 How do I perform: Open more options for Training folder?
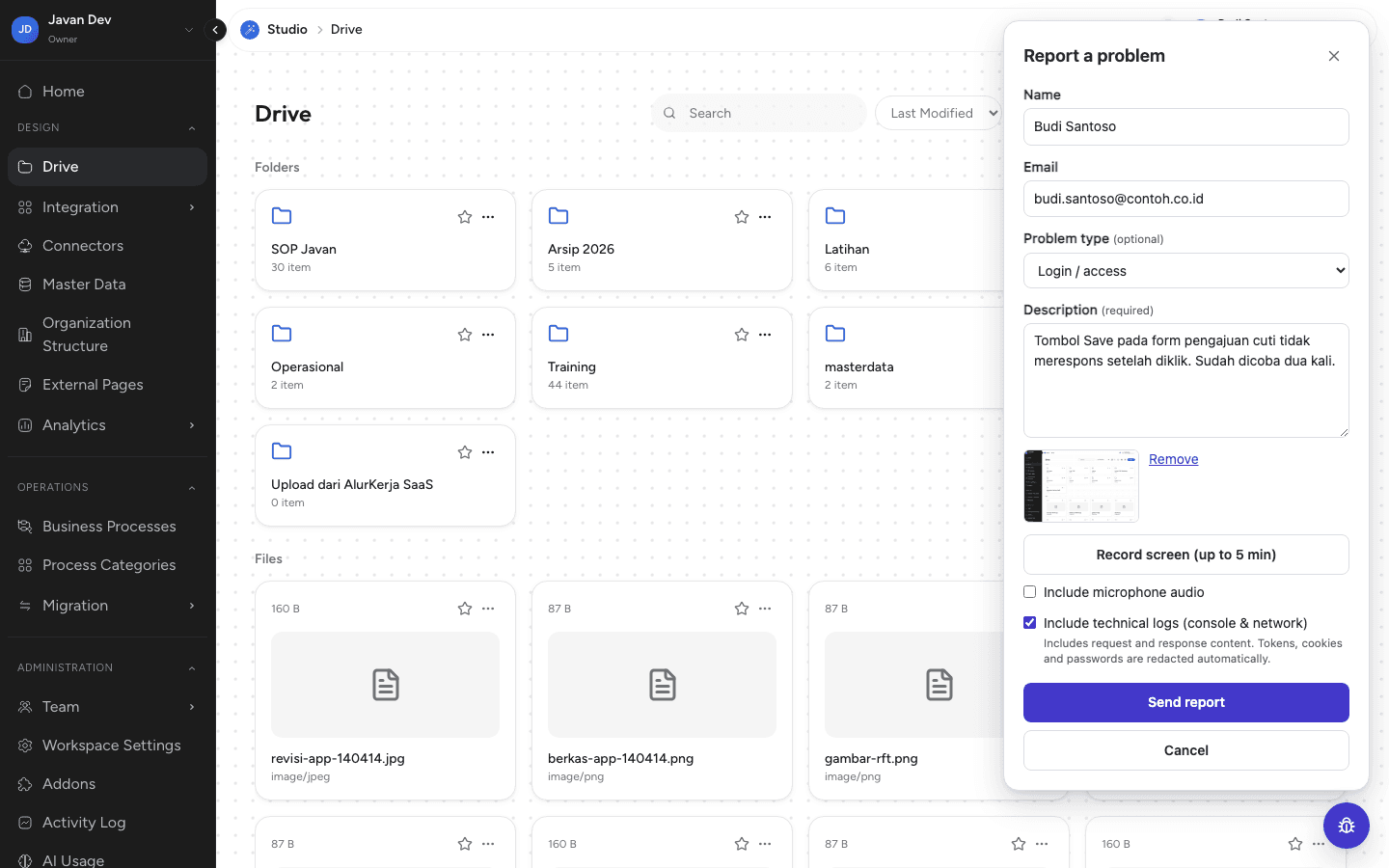point(765,335)
